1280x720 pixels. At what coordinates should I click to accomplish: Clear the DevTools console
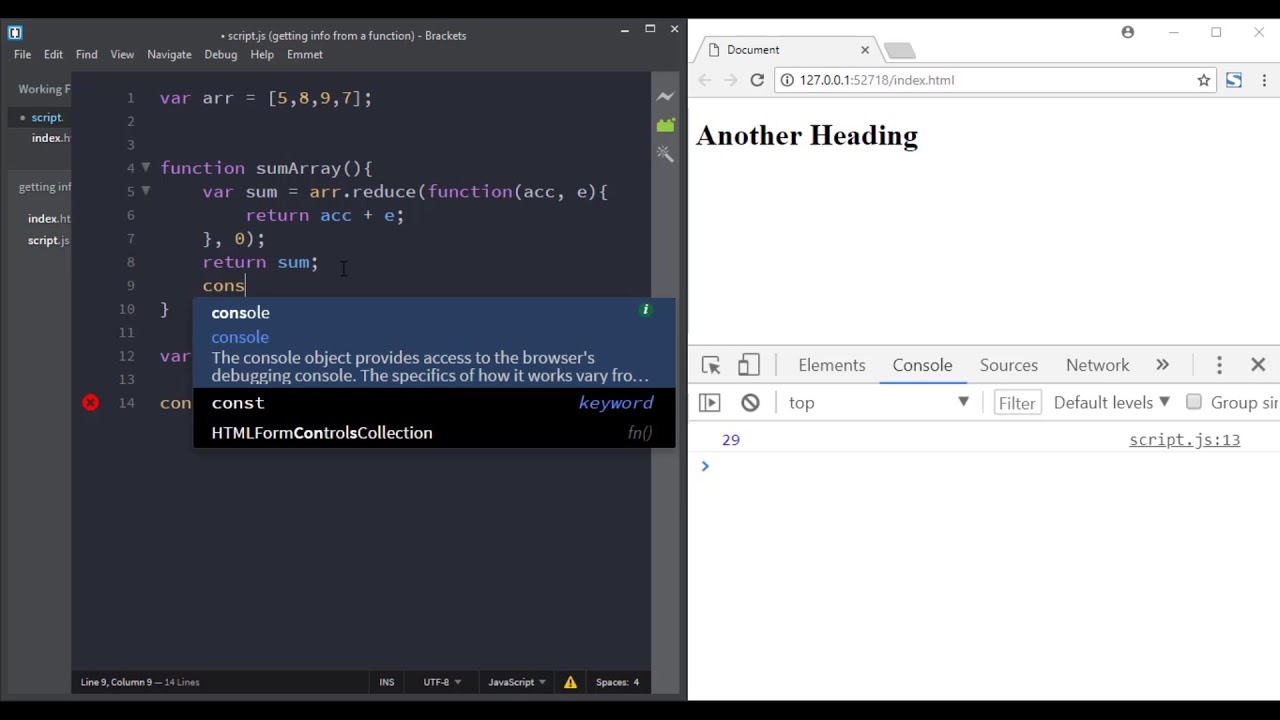pyautogui.click(x=750, y=402)
